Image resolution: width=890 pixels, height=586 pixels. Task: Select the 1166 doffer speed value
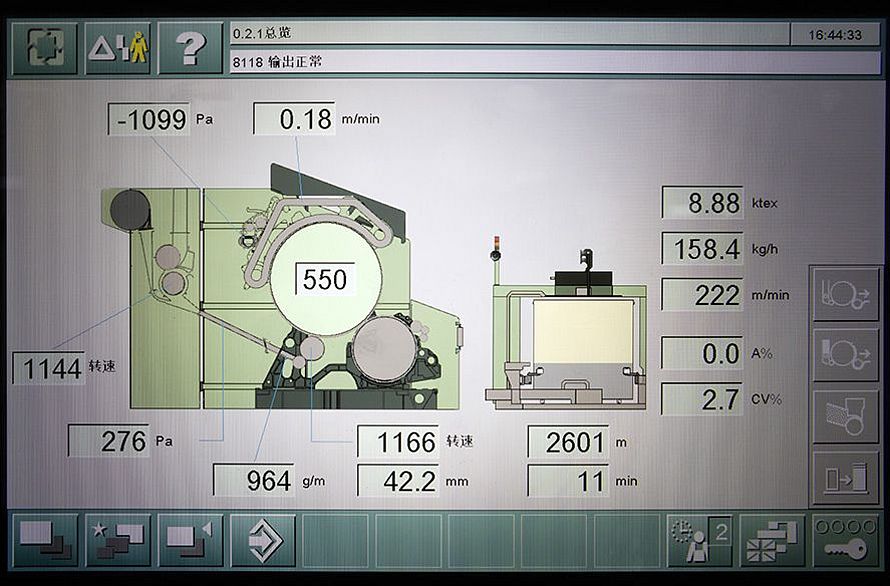click(x=398, y=442)
